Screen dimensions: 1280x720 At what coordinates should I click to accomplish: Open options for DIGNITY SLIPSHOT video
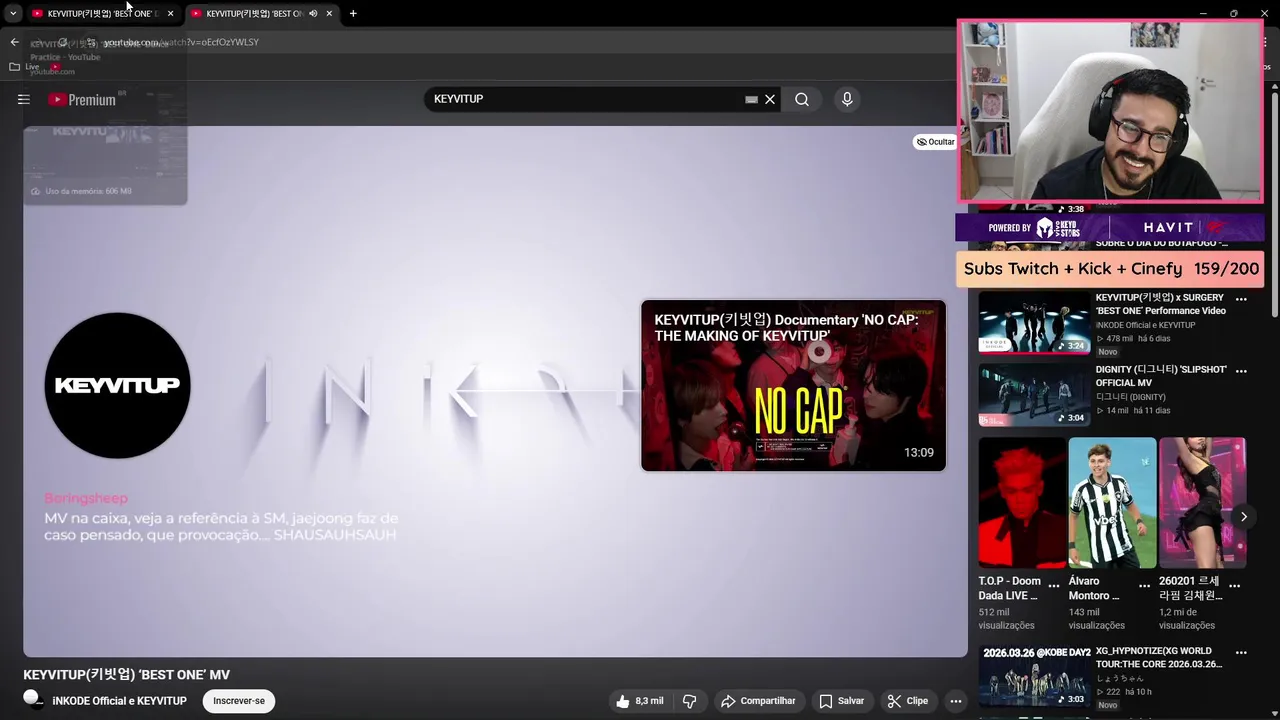click(x=1241, y=371)
